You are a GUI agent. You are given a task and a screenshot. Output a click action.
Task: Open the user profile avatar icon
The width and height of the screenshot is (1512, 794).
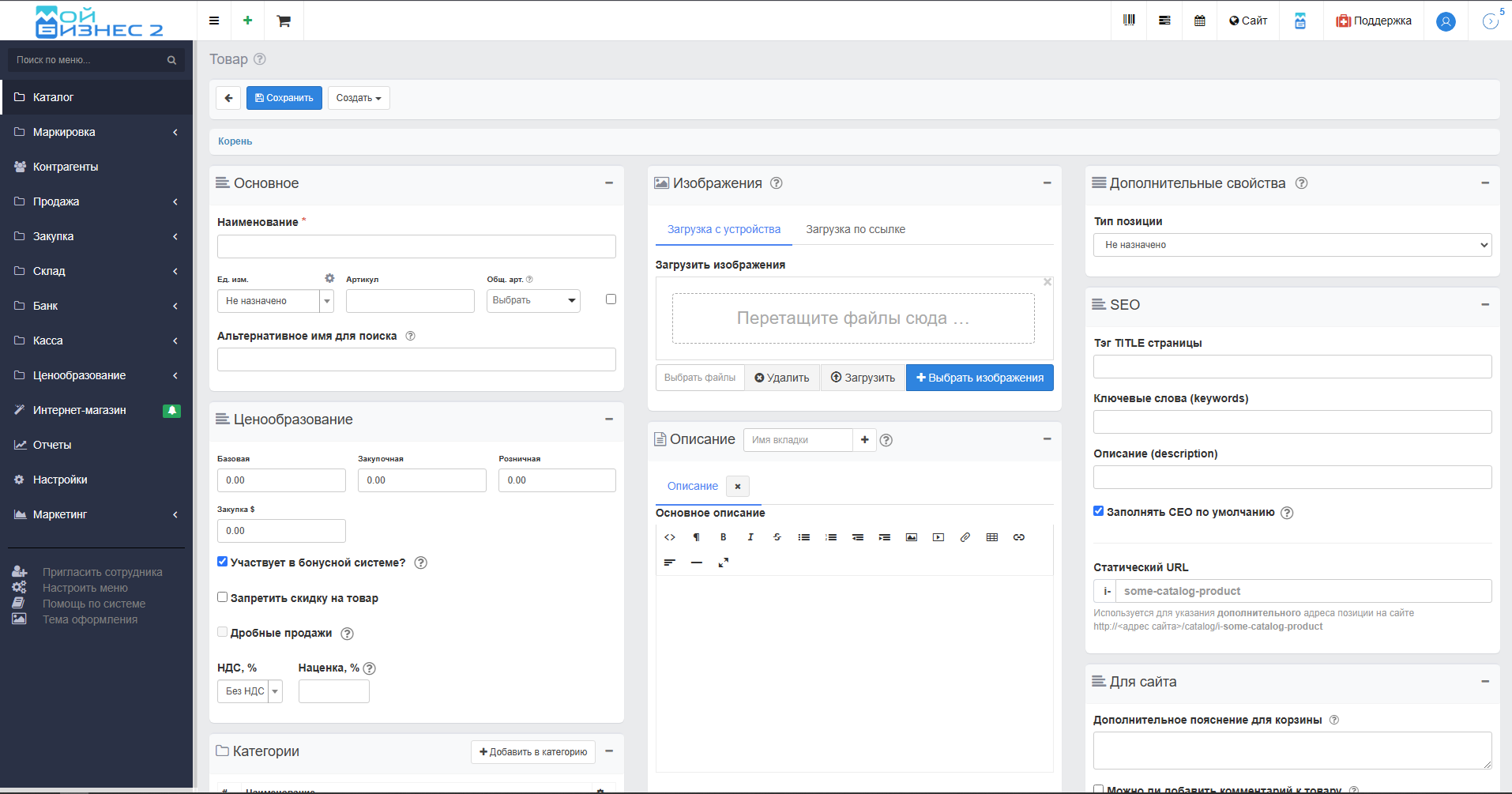pos(1446,21)
